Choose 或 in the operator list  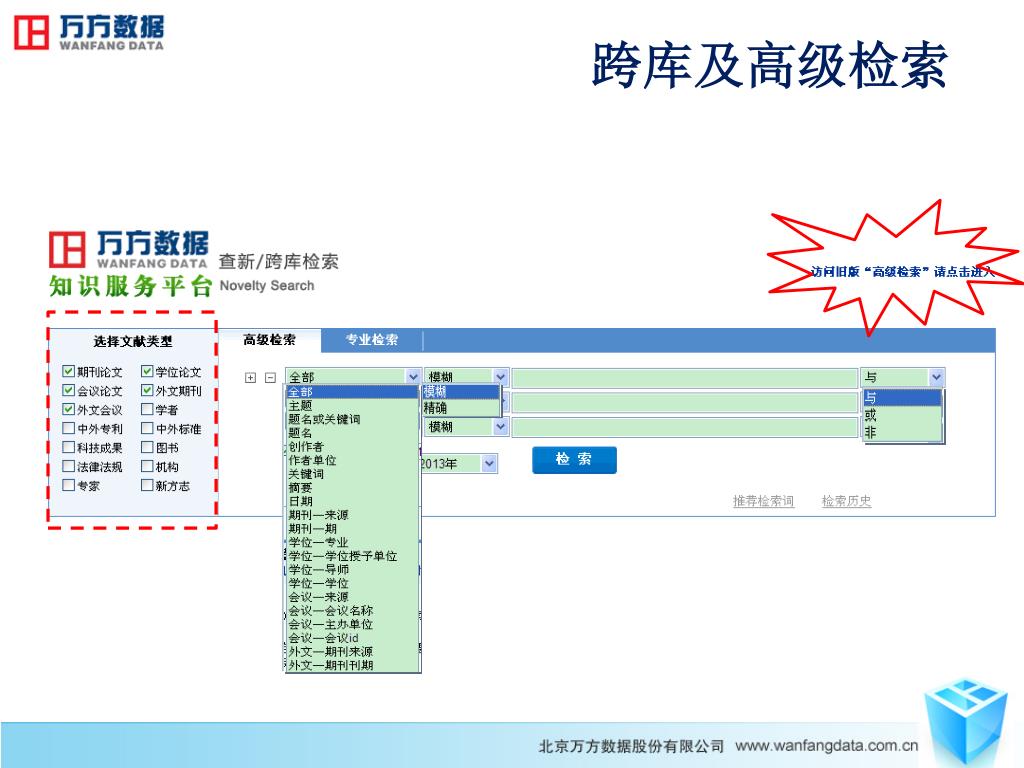902,415
